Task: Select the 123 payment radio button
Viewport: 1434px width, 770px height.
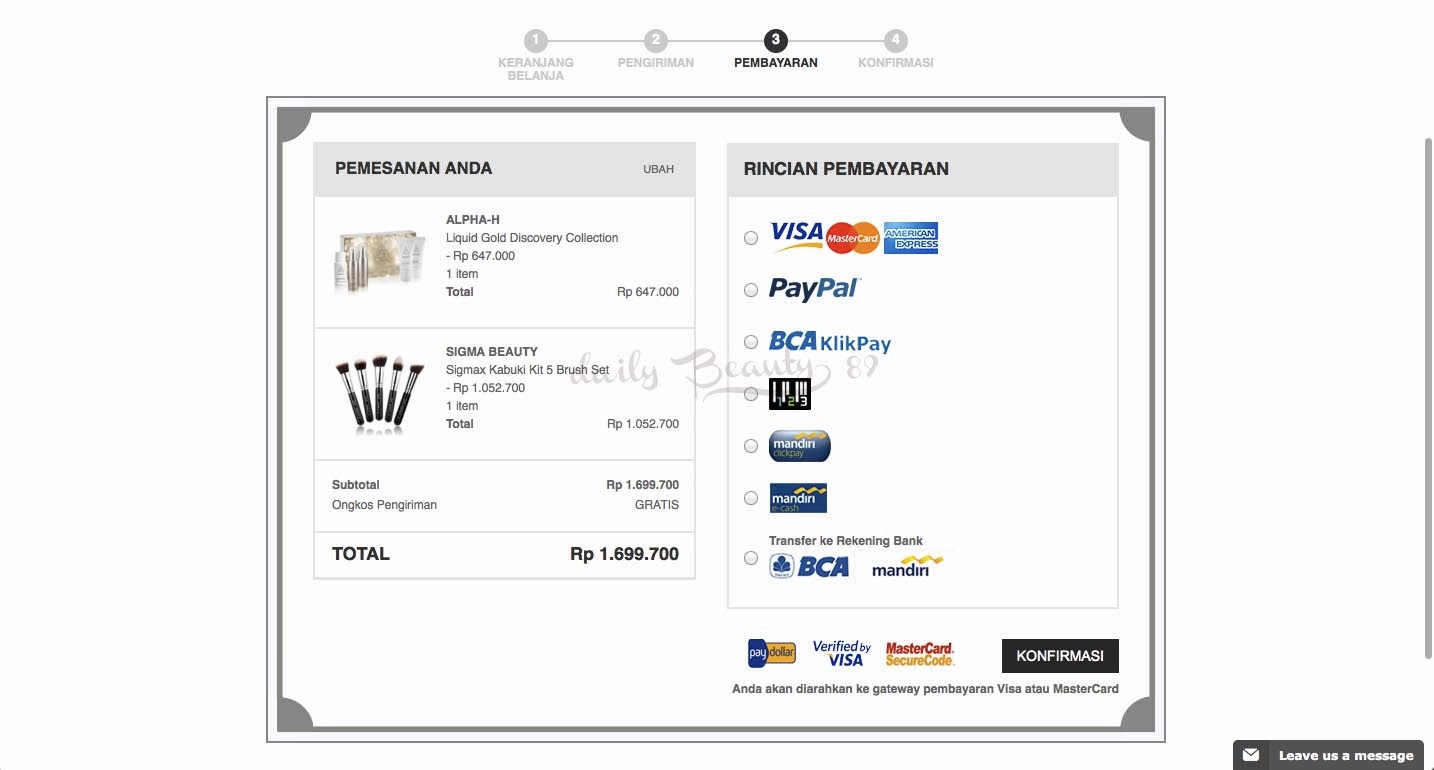Action: (751, 394)
